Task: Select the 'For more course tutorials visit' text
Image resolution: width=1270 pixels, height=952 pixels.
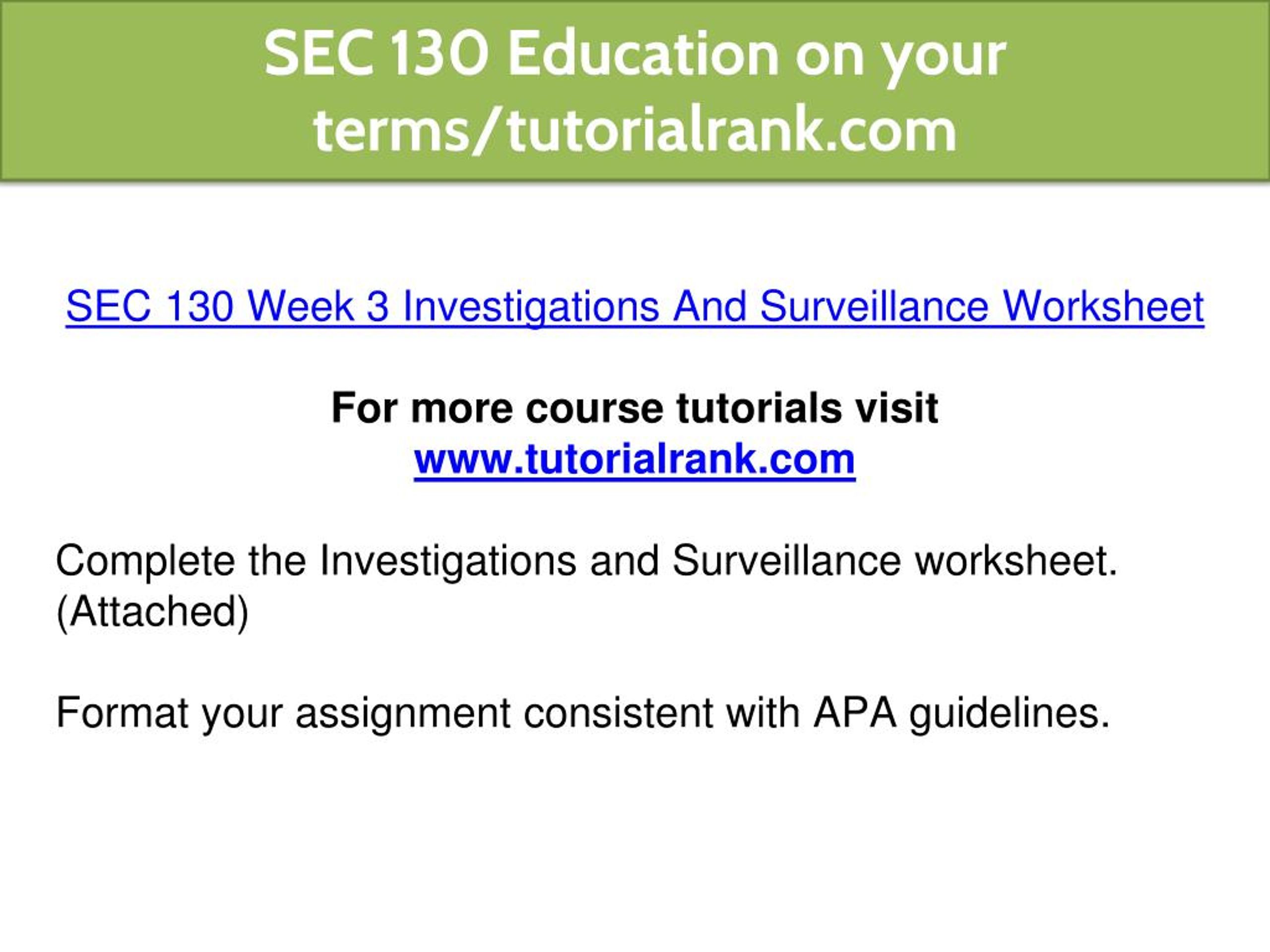Action: (635, 408)
